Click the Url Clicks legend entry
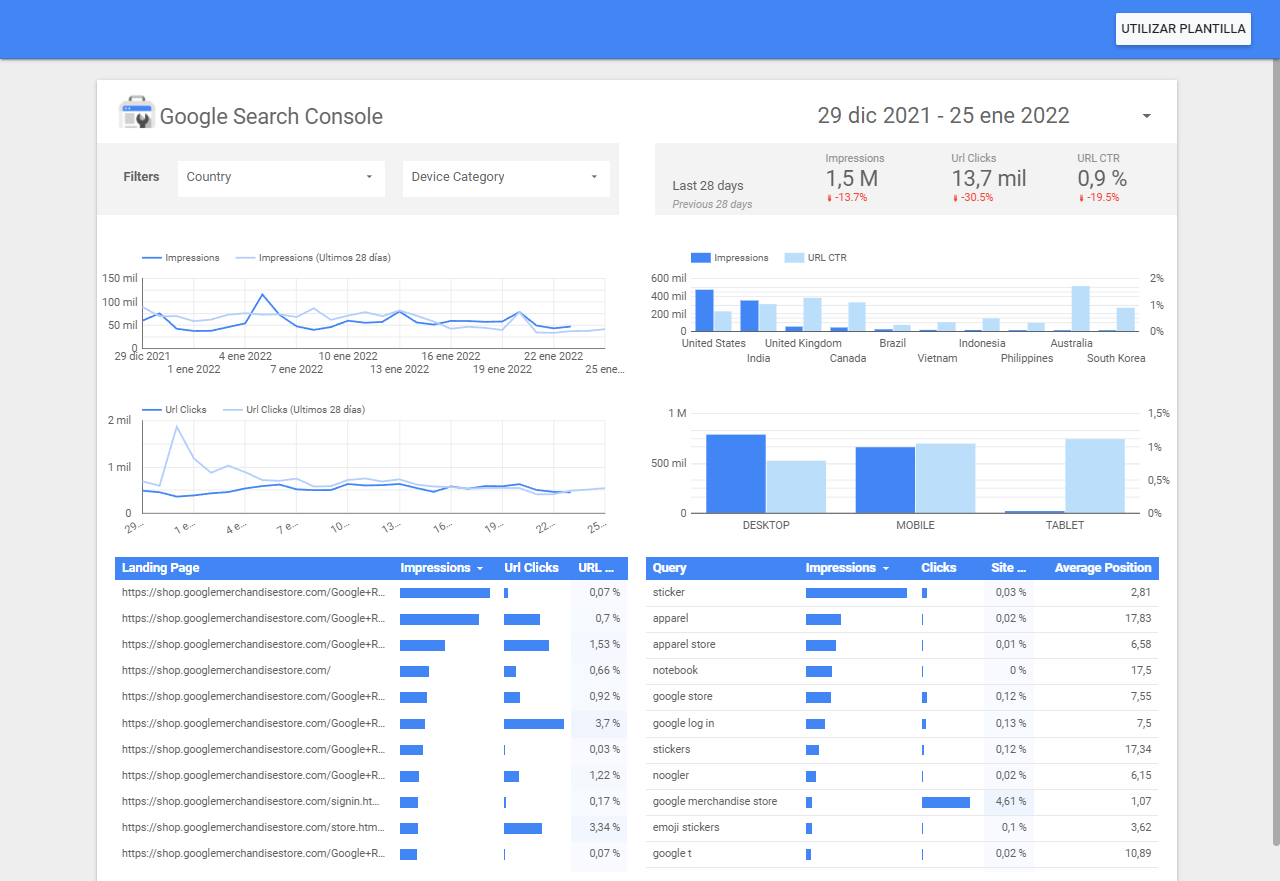The width and height of the screenshot is (1280, 881). pyautogui.click(x=175, y=410)
